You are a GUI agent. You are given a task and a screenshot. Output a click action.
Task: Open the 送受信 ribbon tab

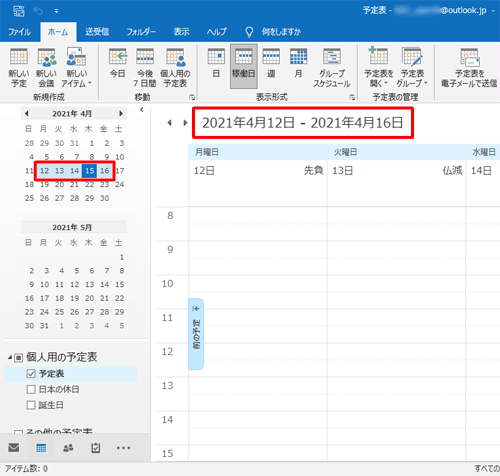[x=97, y=32]
